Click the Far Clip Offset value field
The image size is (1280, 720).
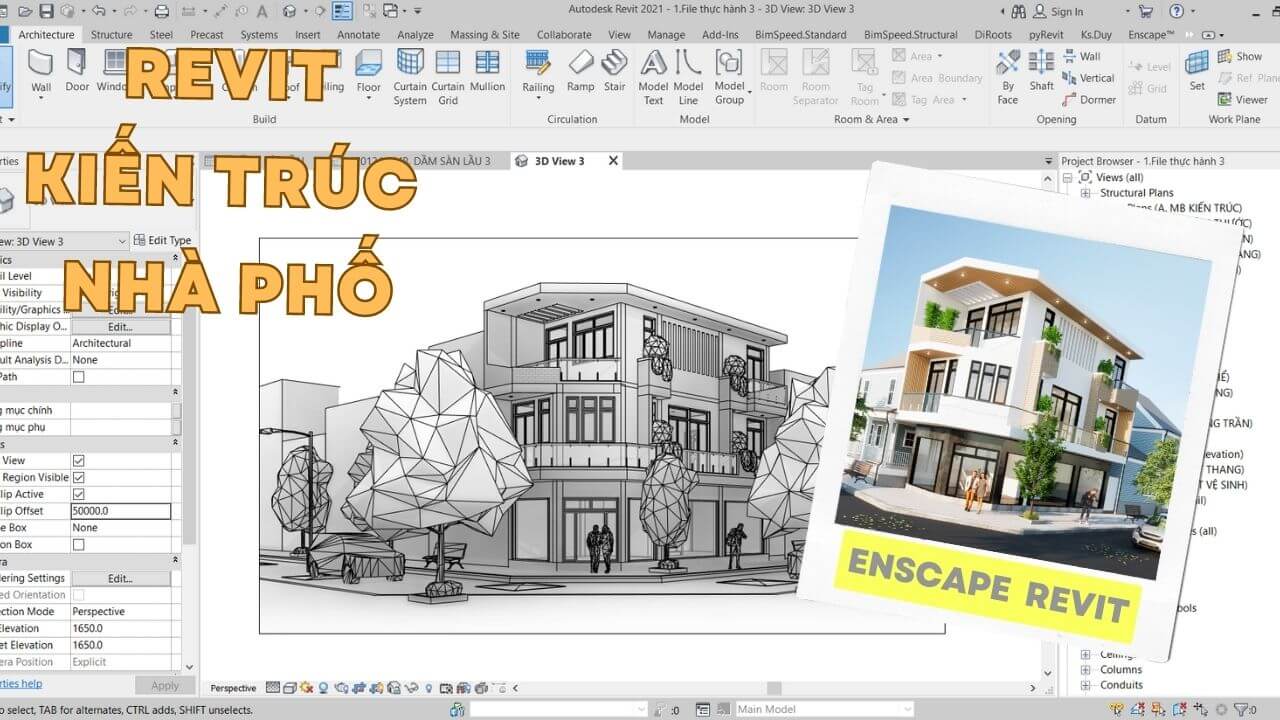120,511
